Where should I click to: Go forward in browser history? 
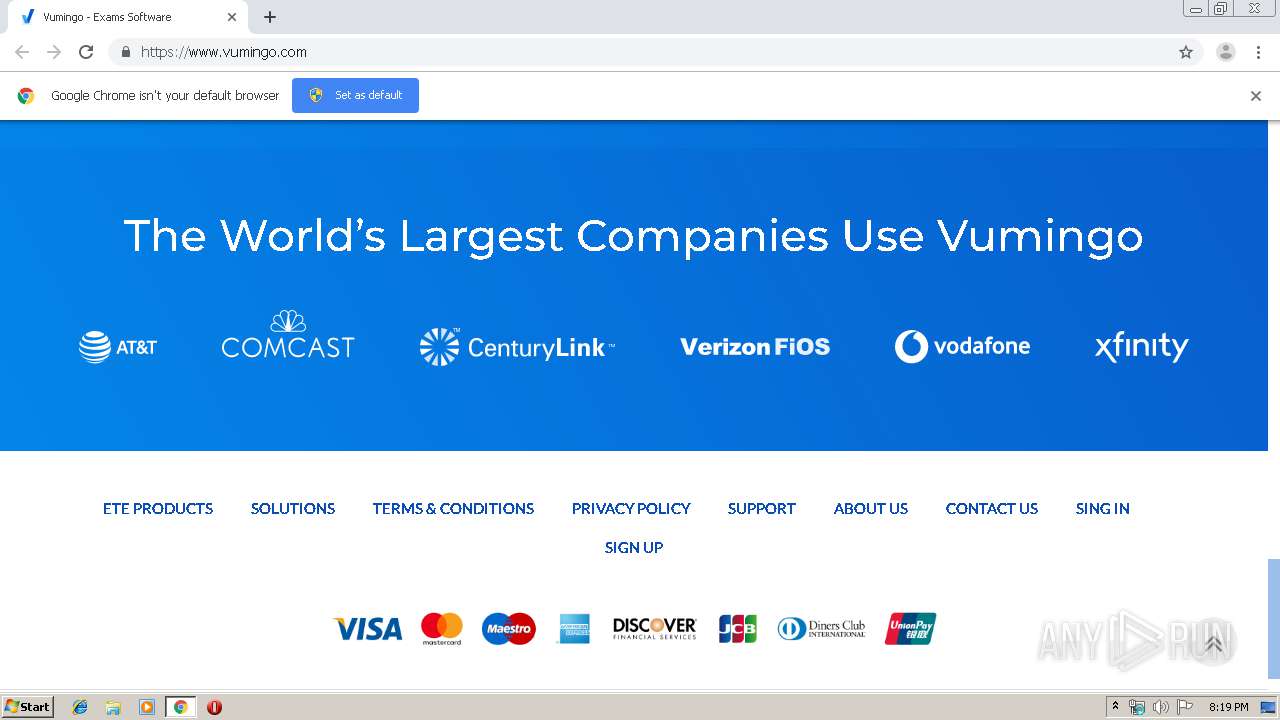[54, 52]
